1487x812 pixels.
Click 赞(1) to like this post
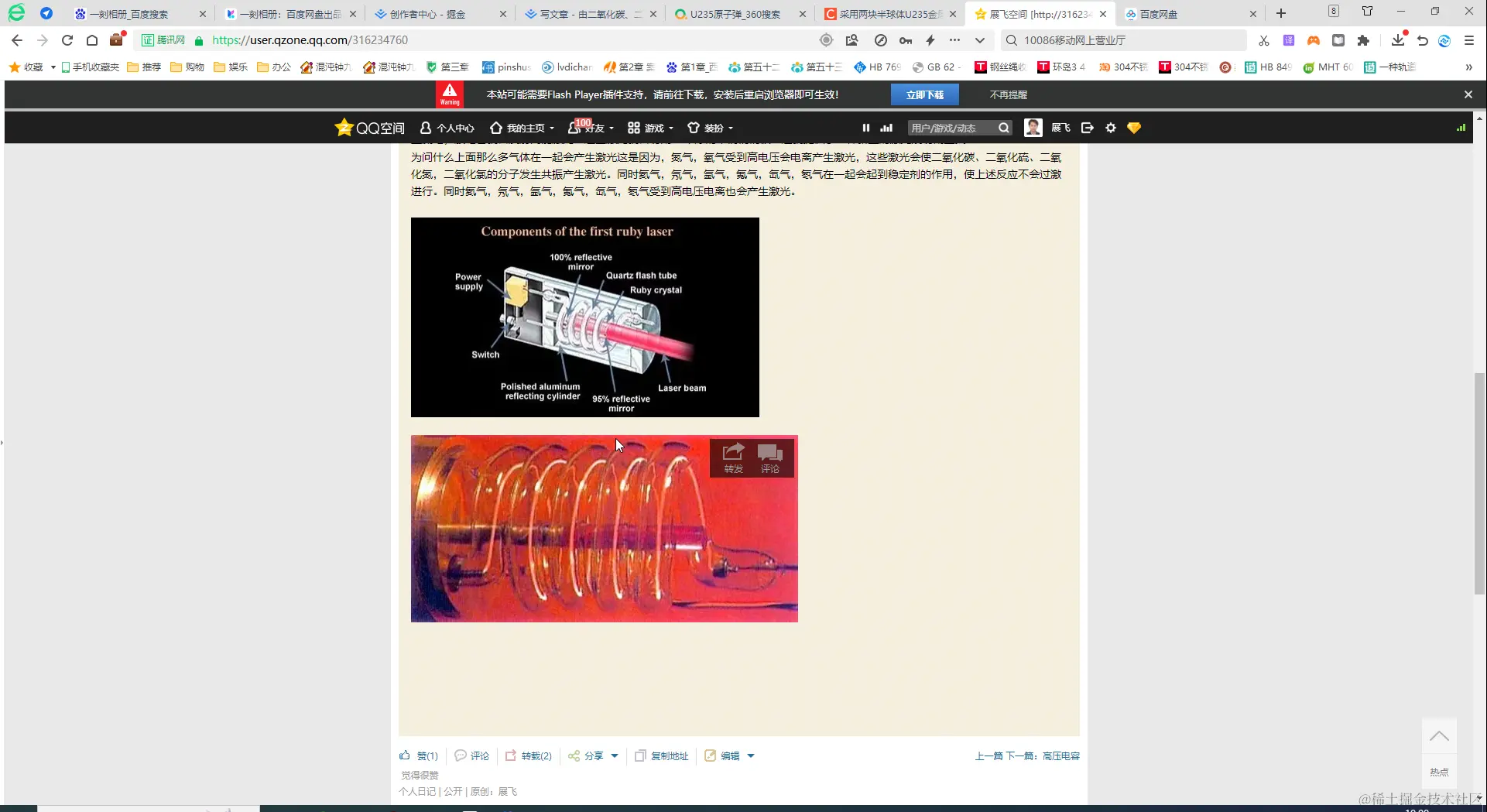(x=419, y=755)
